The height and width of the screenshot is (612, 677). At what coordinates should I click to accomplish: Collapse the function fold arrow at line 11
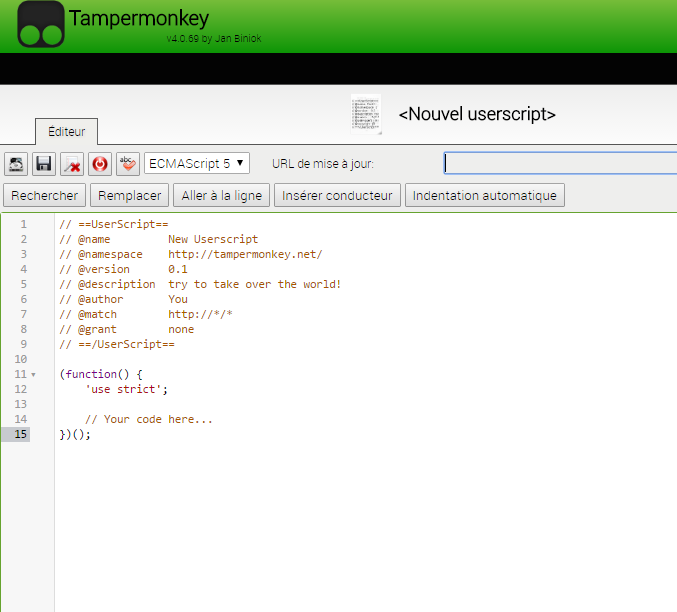pos(34,375)
